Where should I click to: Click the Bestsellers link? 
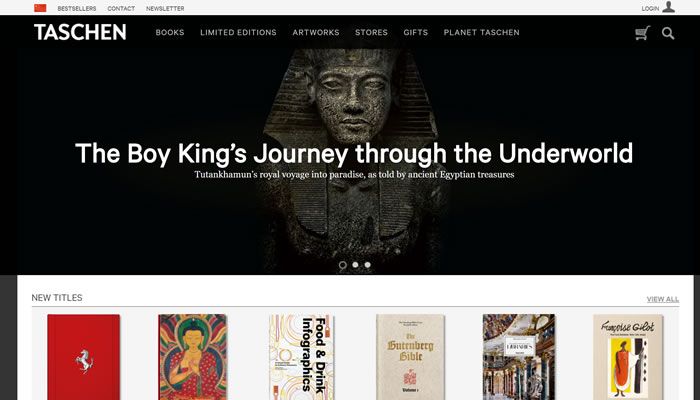coord(77,8)
